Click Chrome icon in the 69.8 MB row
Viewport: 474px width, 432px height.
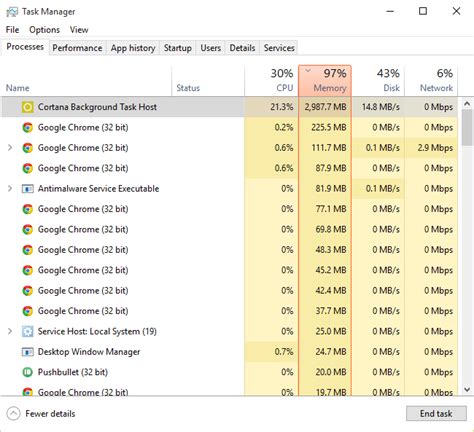[x=27, y=229]
